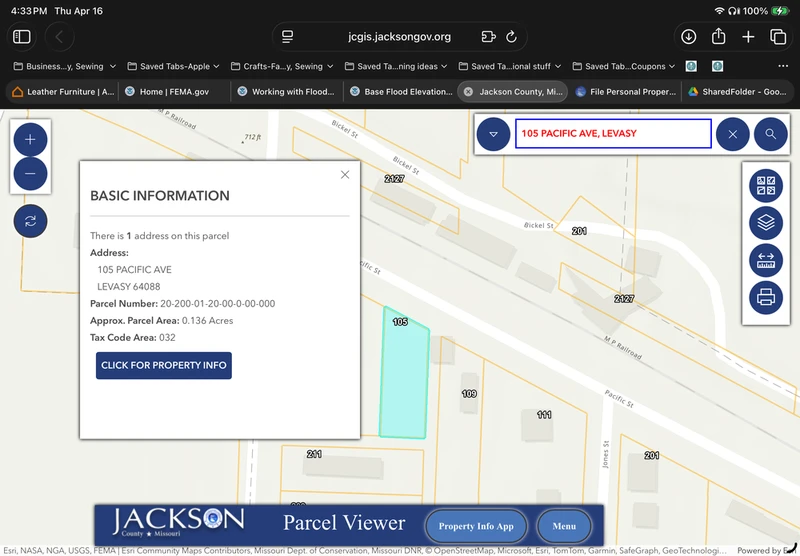Open the page reader menu icon
Screen dimensions: 800x556
click(x=287, y=37)
